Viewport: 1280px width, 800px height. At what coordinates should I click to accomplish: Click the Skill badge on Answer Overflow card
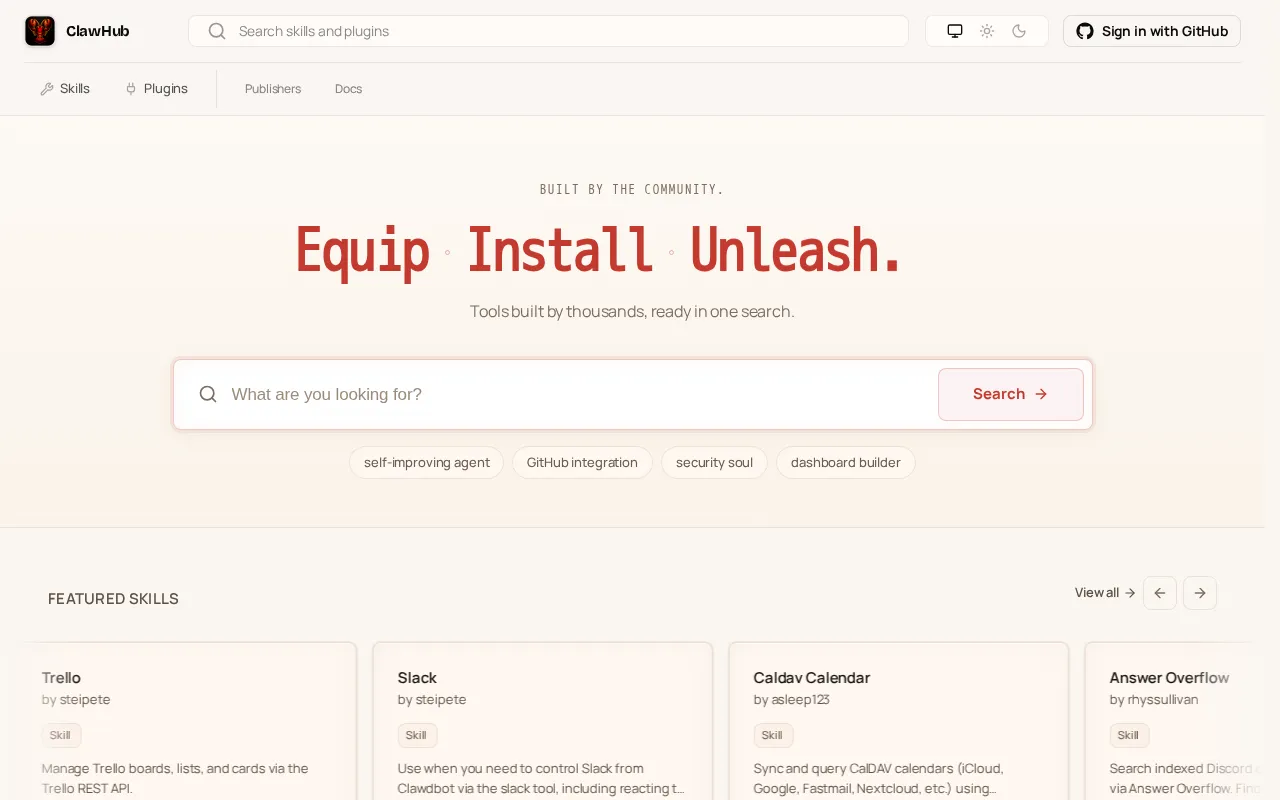pos(1129,735)
